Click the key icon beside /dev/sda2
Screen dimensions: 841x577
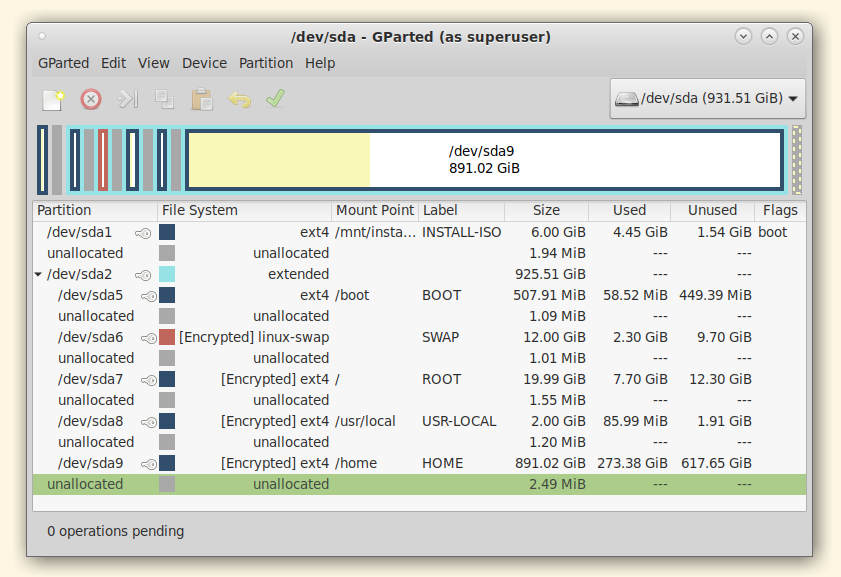pyautogui.click(x=143, y=275)
